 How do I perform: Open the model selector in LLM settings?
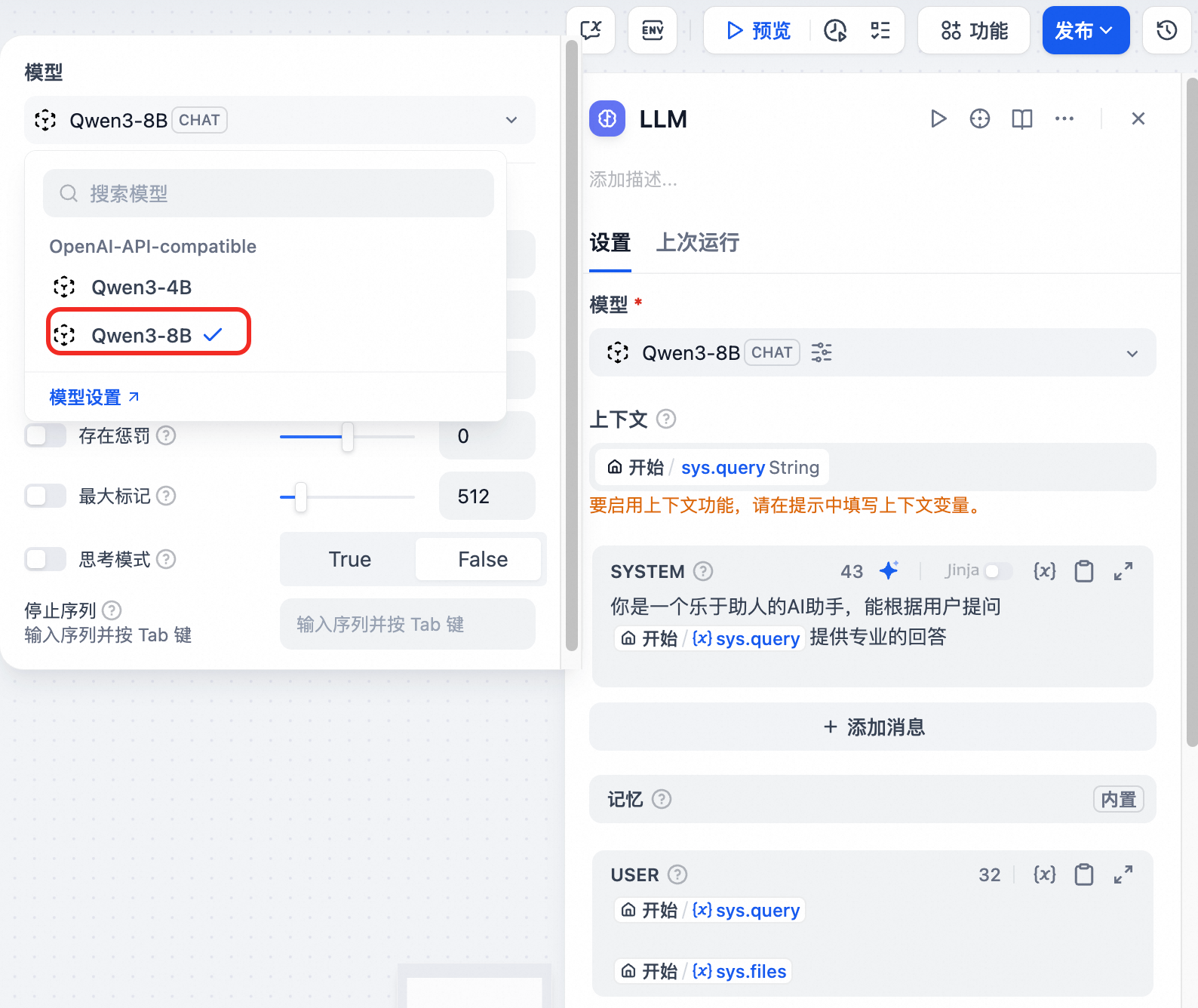(872, 352)
